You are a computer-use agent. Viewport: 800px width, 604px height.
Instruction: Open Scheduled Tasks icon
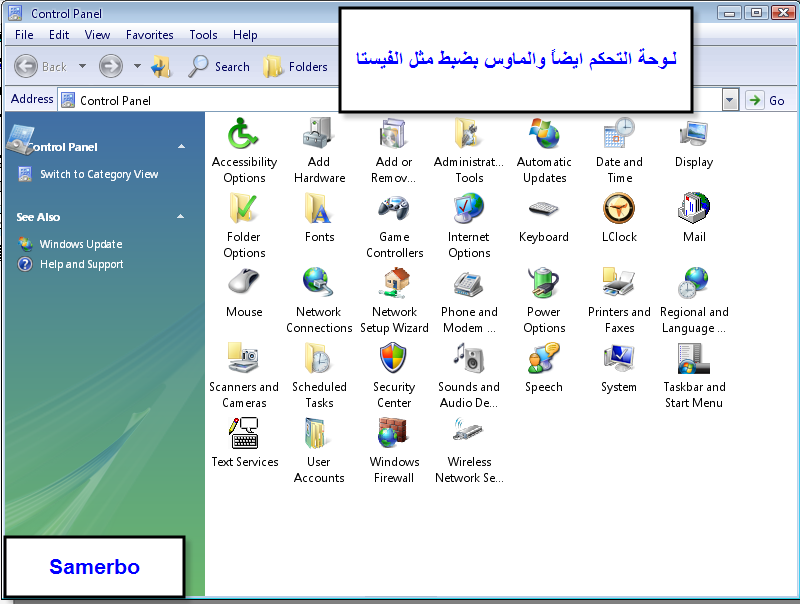(x=319, y=359)
